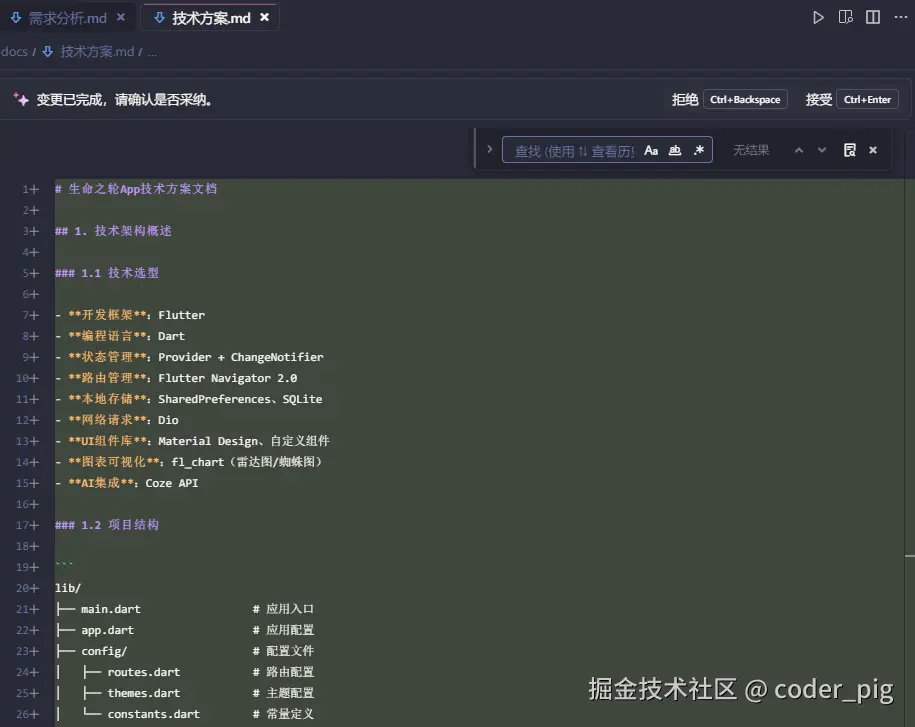Click the line Flutter Navigator 2.0

tap(176, 378)
